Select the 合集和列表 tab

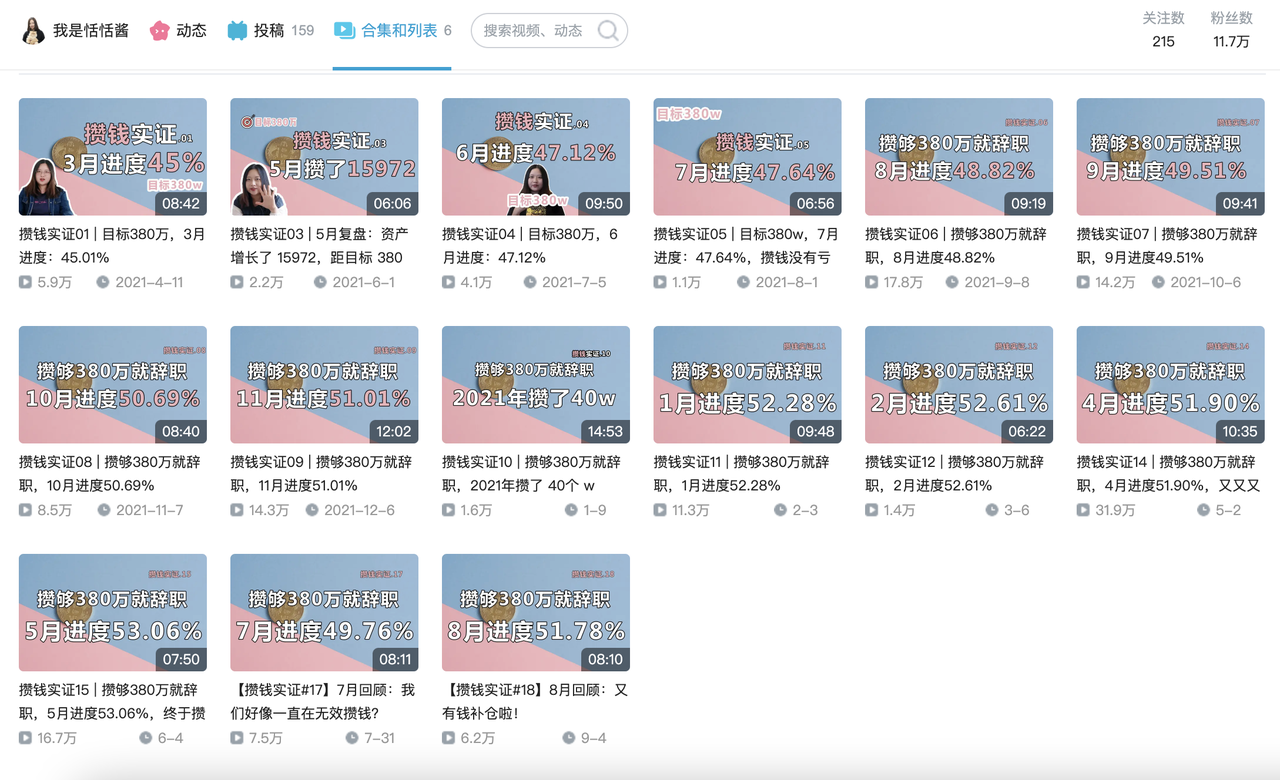(399, 31)
